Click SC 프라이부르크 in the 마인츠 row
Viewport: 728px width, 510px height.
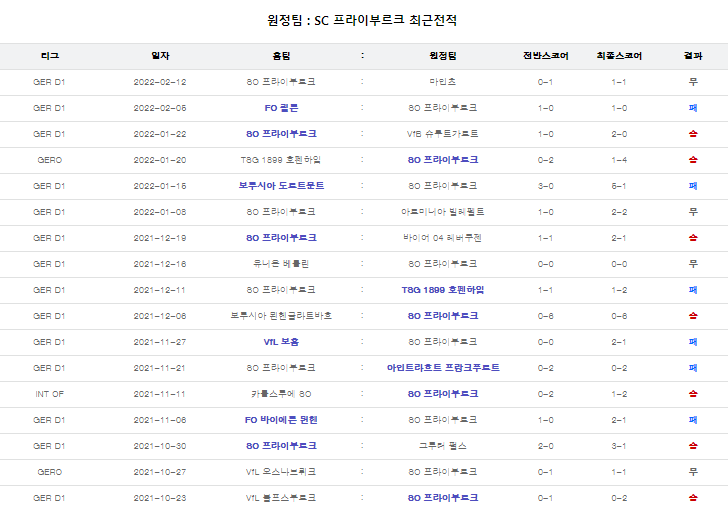coord(281,82)
